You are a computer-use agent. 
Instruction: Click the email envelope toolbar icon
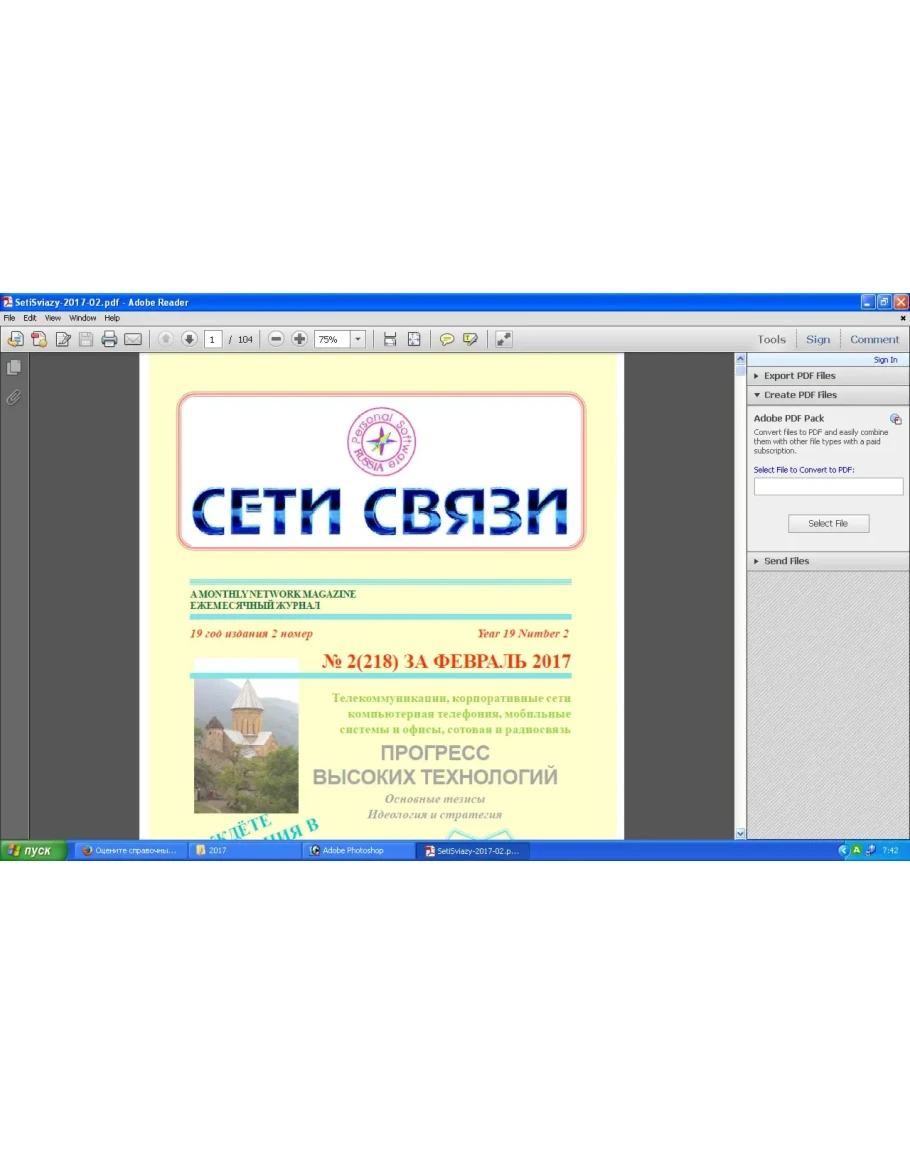click(132, 339)
